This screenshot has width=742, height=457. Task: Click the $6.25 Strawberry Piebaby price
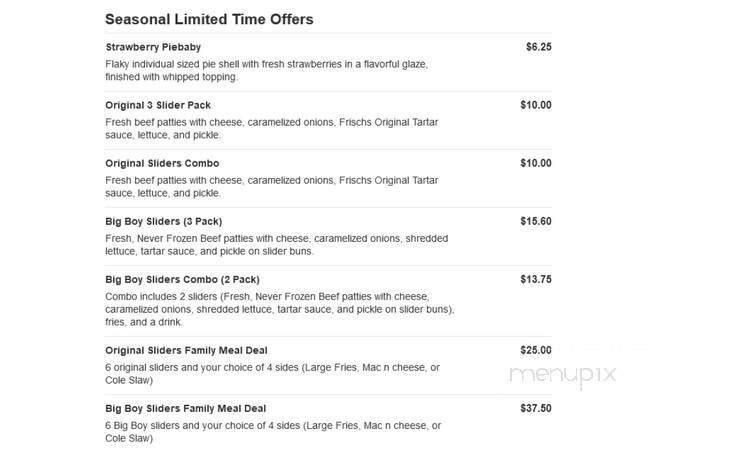tap(539, 47)
